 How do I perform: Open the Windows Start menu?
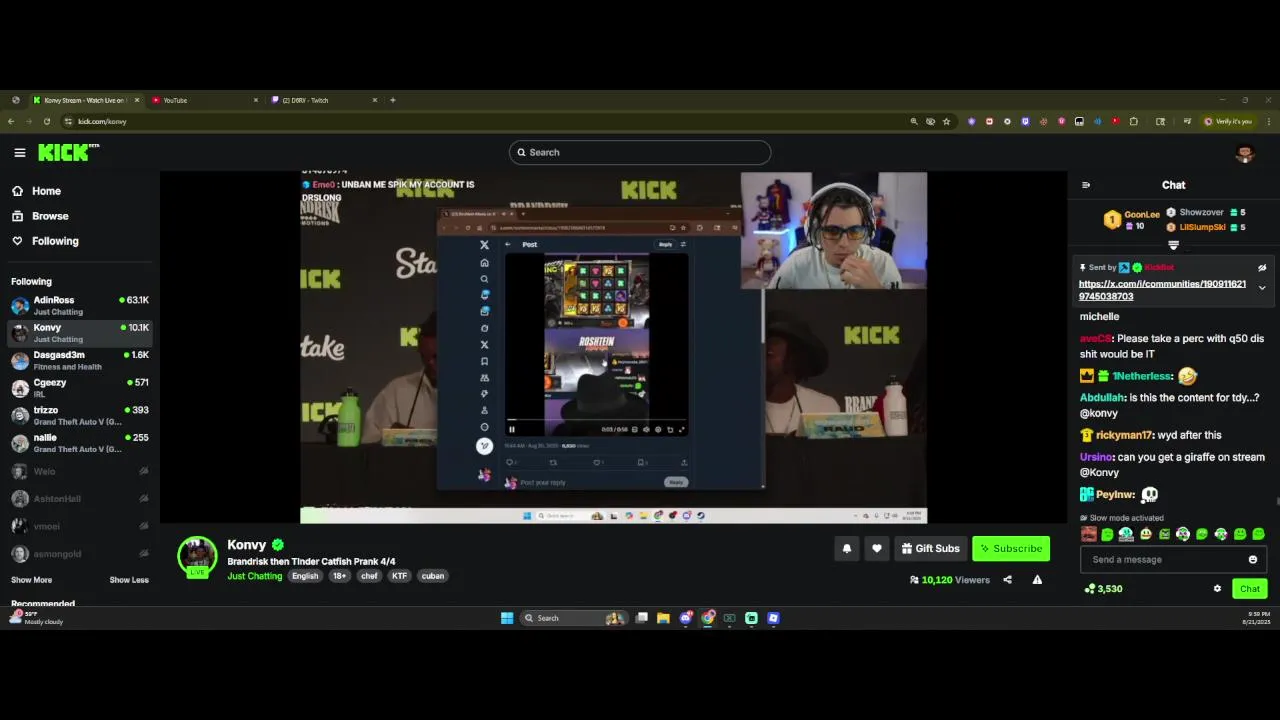pyautogui.click(x=507, y=618)
